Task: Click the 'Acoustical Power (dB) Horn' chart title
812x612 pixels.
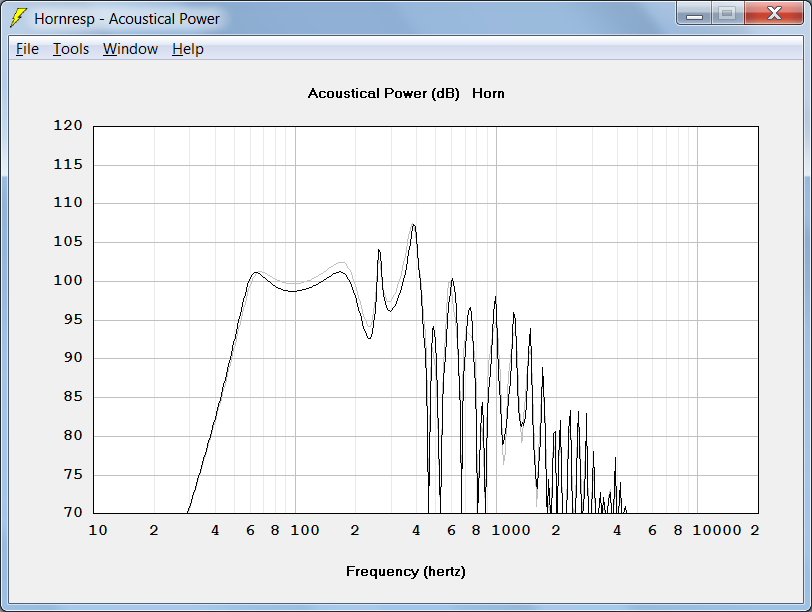Action: (406, 93)
